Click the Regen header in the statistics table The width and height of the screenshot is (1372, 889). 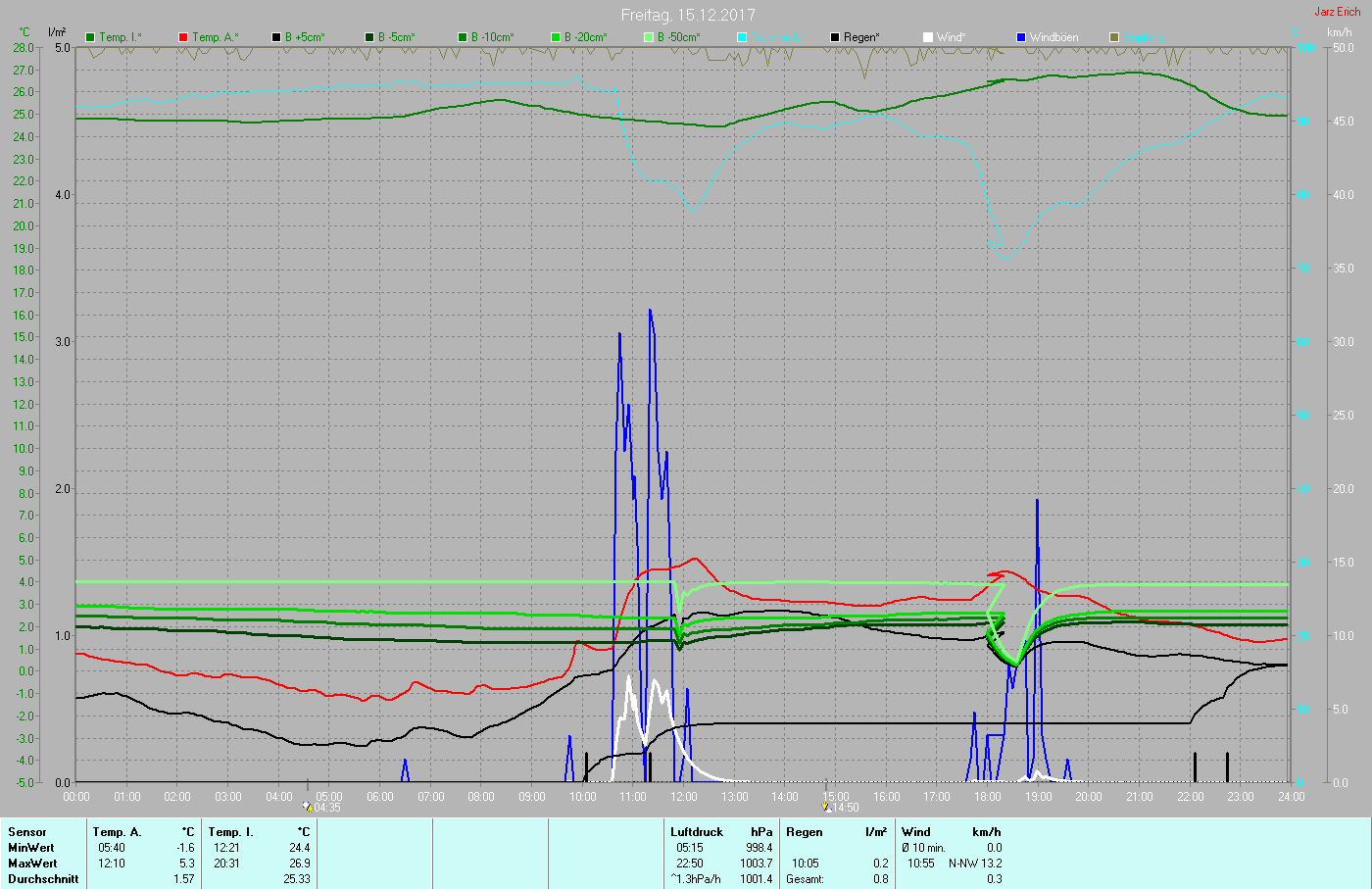(805, 832)
